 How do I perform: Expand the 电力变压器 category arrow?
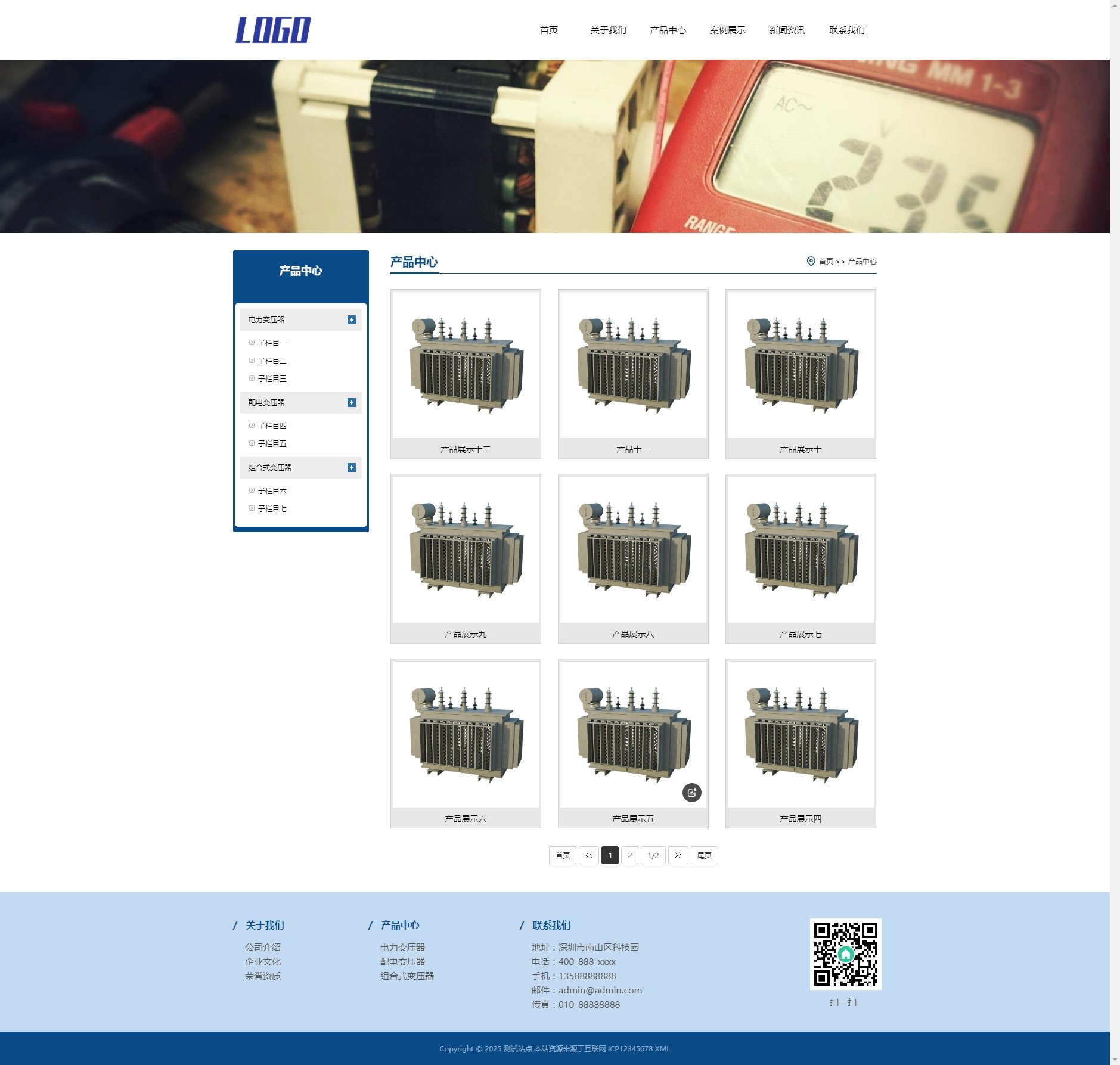(x=352, y=320)
